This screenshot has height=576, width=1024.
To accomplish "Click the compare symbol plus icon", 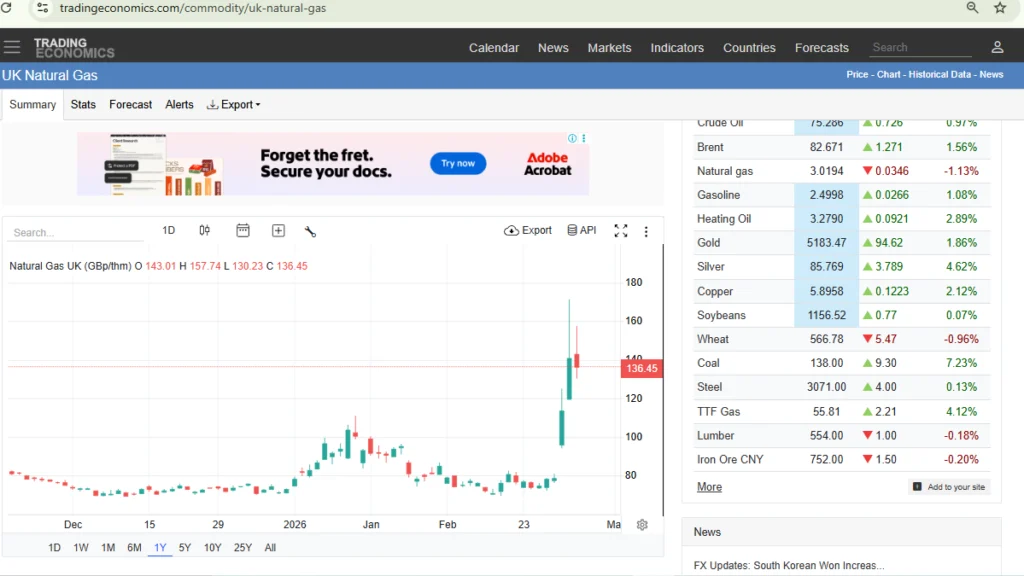I will coord(278,230).
